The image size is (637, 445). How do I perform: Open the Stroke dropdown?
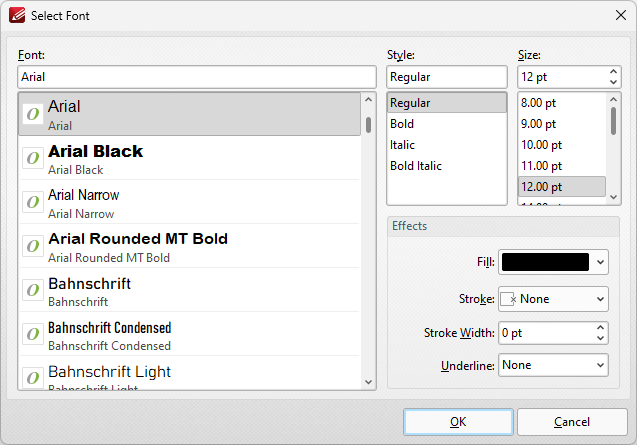coord(553,299)
